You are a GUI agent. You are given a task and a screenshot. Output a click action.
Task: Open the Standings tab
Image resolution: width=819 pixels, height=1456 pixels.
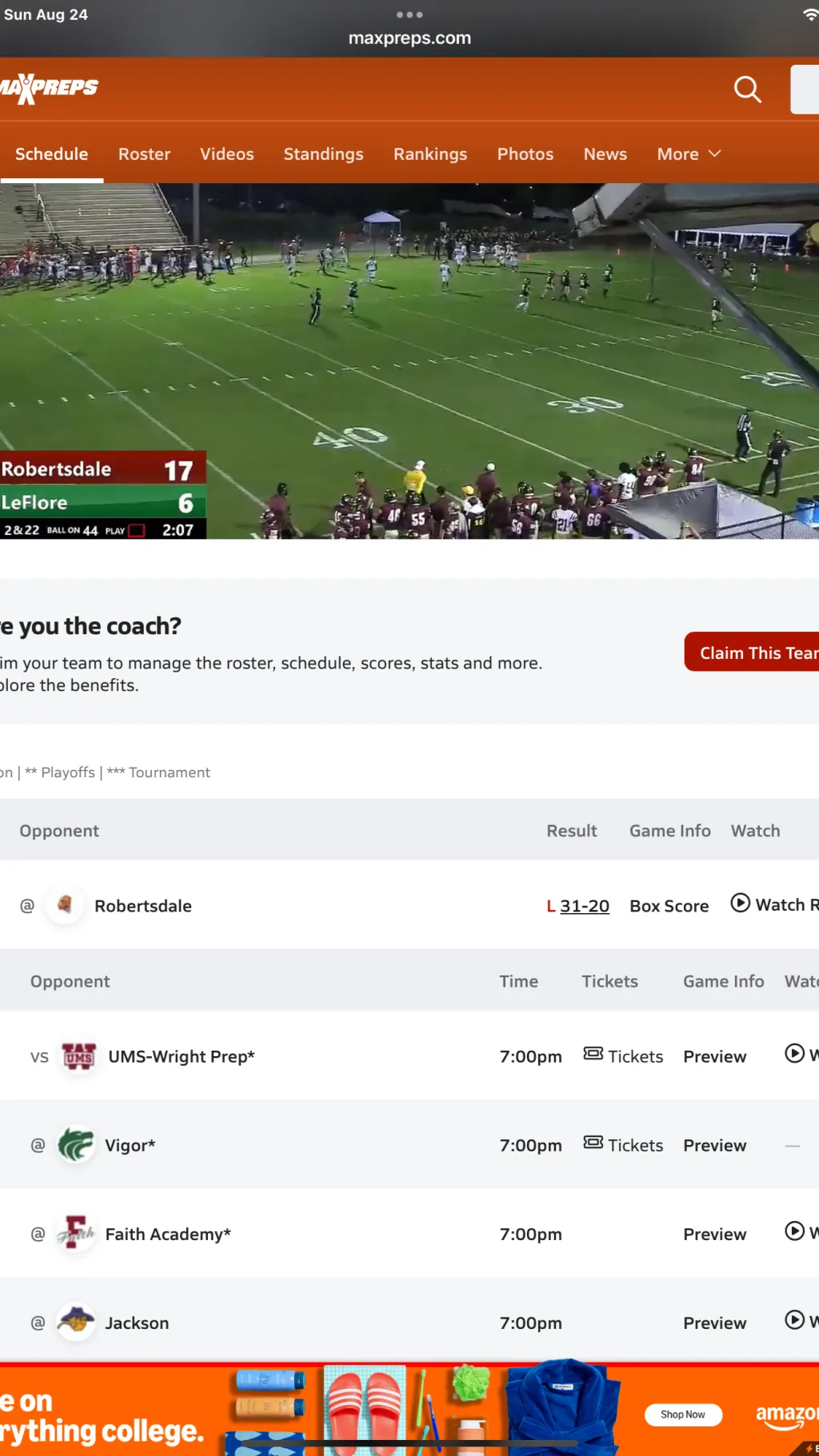pyautogui.click(x=323, y=154)
